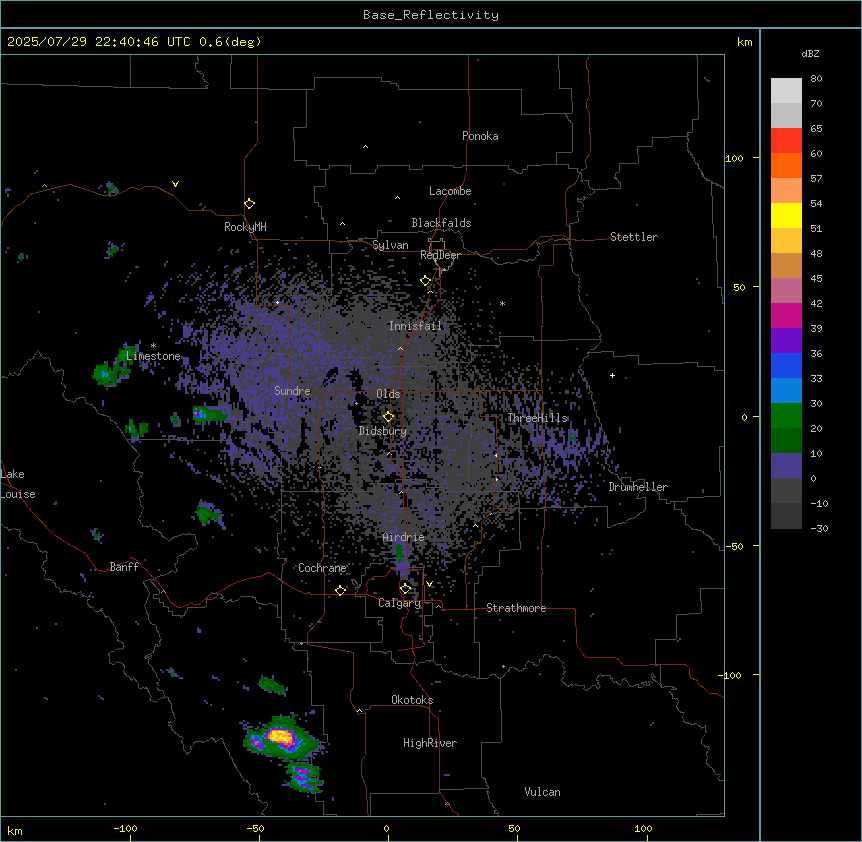Screen dimensions: 862x842
Task: Click the asterisk marker above Limestone label
Action: 153,346
